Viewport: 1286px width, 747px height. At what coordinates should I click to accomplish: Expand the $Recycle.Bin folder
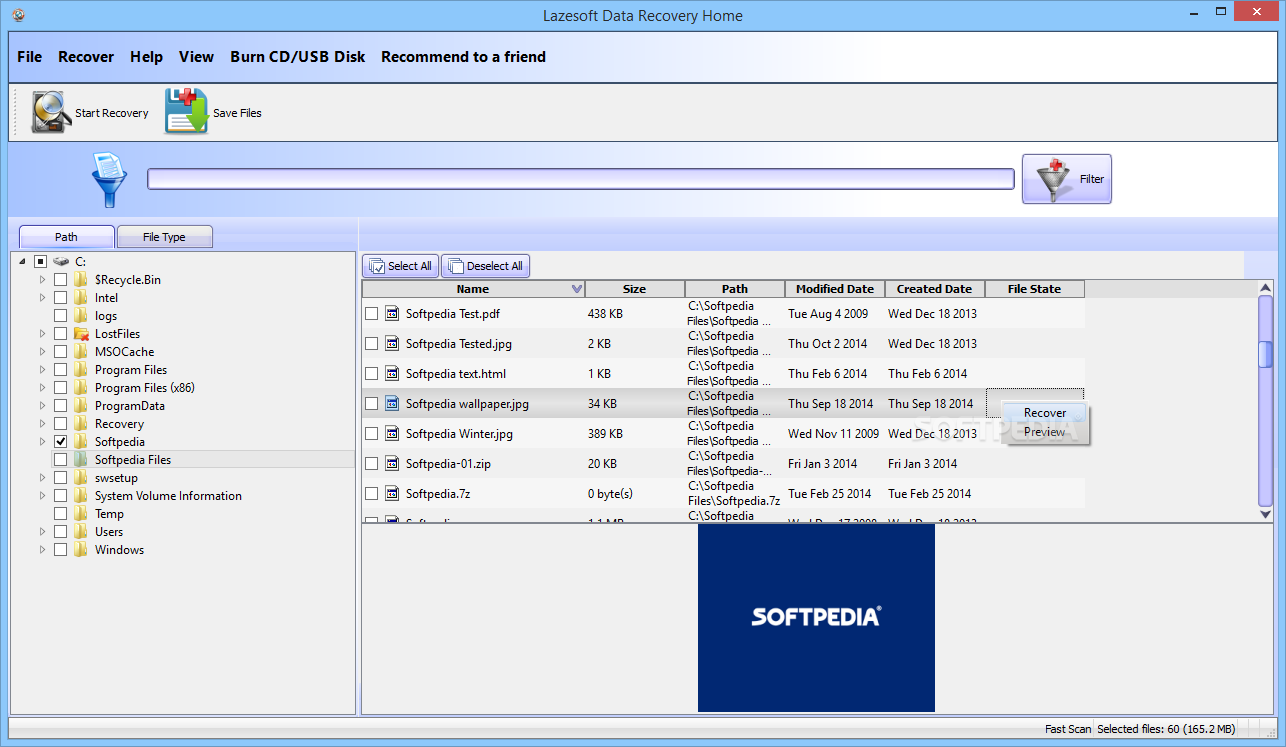(42, 279)
